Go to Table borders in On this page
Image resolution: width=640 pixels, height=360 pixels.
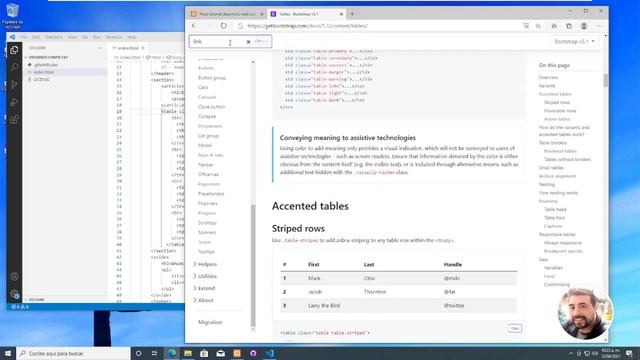[x=553, y=143]
